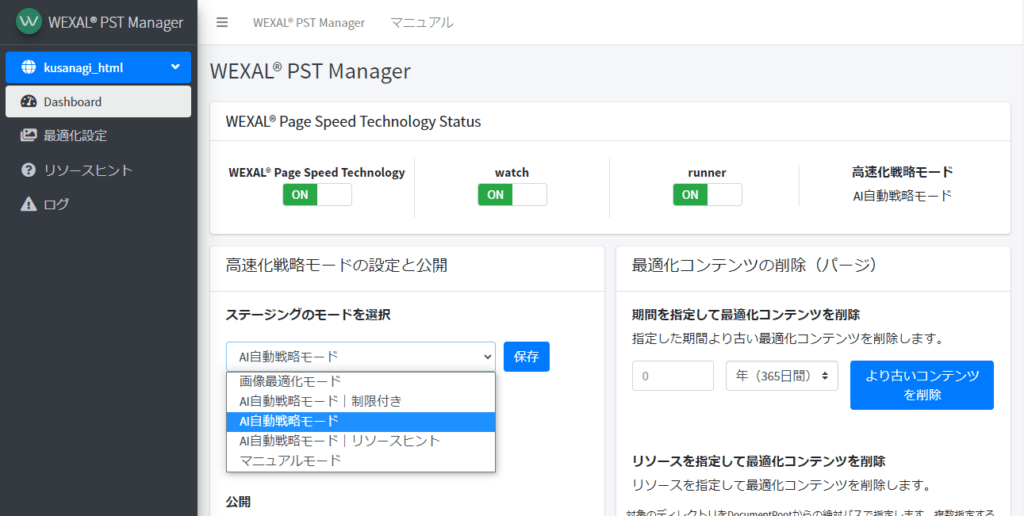This screenshot has width=1024, height=516.
Task: Toggle the WEXAL Page Speed Technology switch
Action: (x=317, y=195)
